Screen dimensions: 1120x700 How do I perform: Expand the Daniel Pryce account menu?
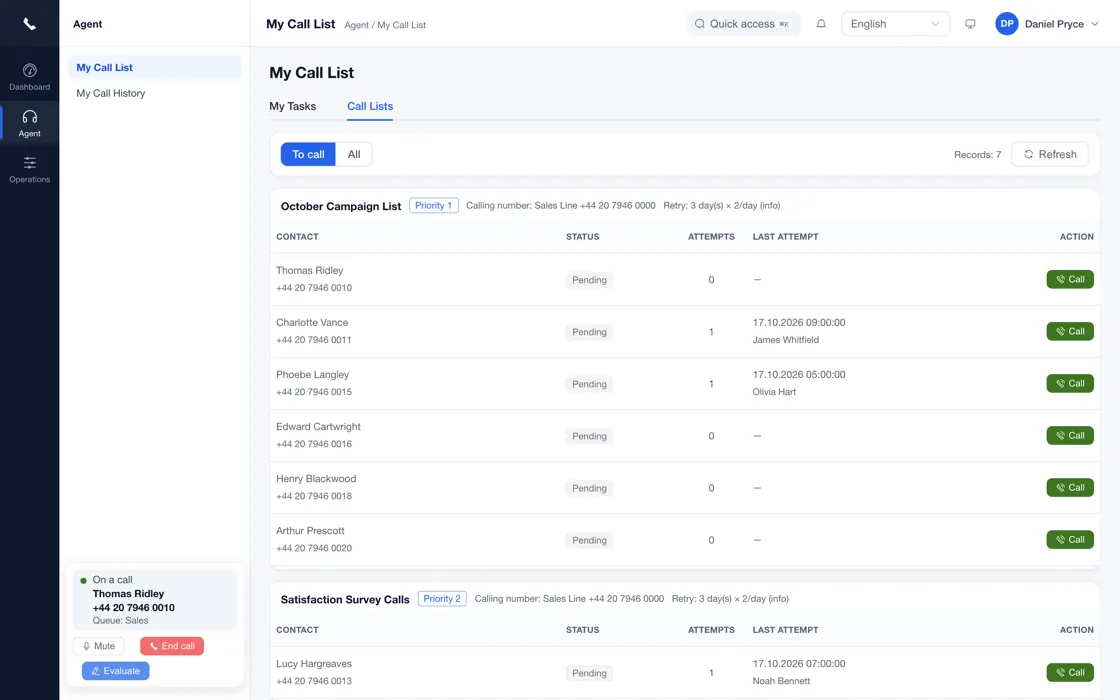coord(1061,24)
